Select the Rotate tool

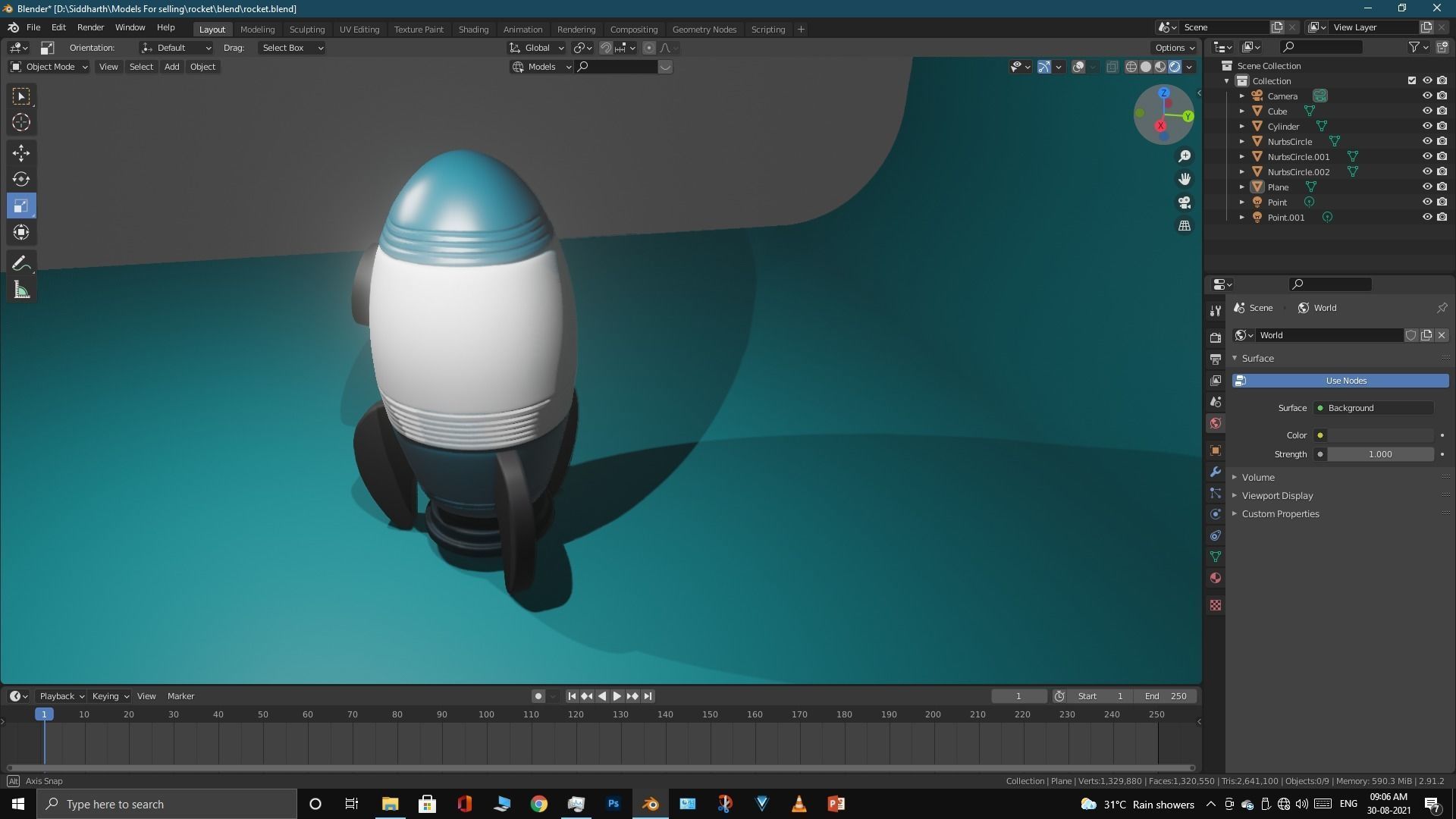[21, 179]
